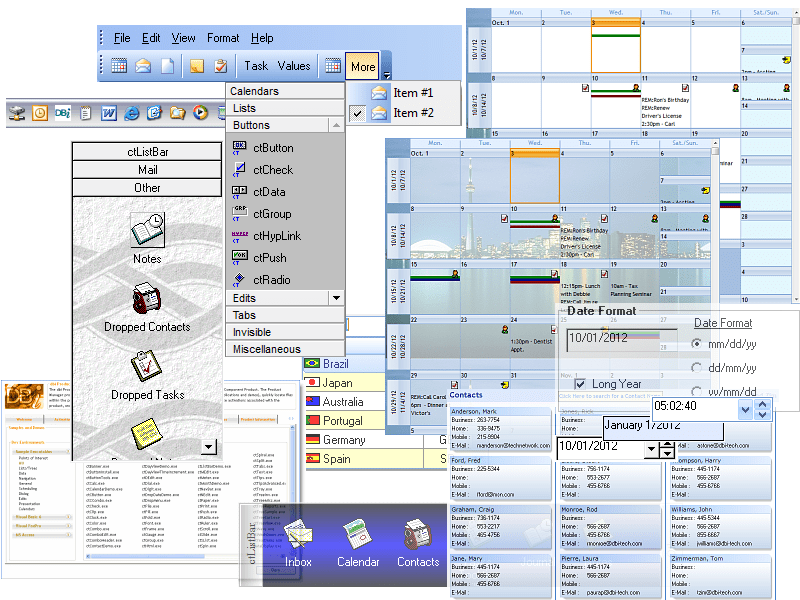800x600 pixels.
Task: Open the Calendars group header
Action: pyautogui.click(x=285, y=91)
